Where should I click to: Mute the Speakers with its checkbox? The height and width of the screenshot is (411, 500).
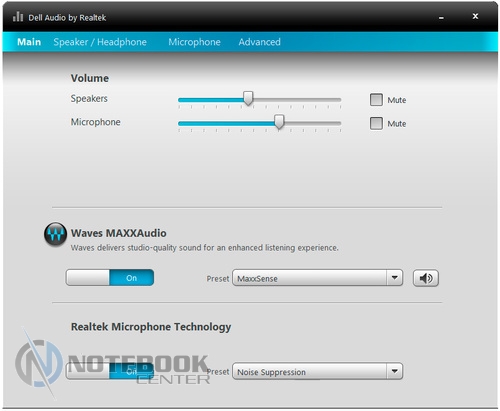pos(376,99)
